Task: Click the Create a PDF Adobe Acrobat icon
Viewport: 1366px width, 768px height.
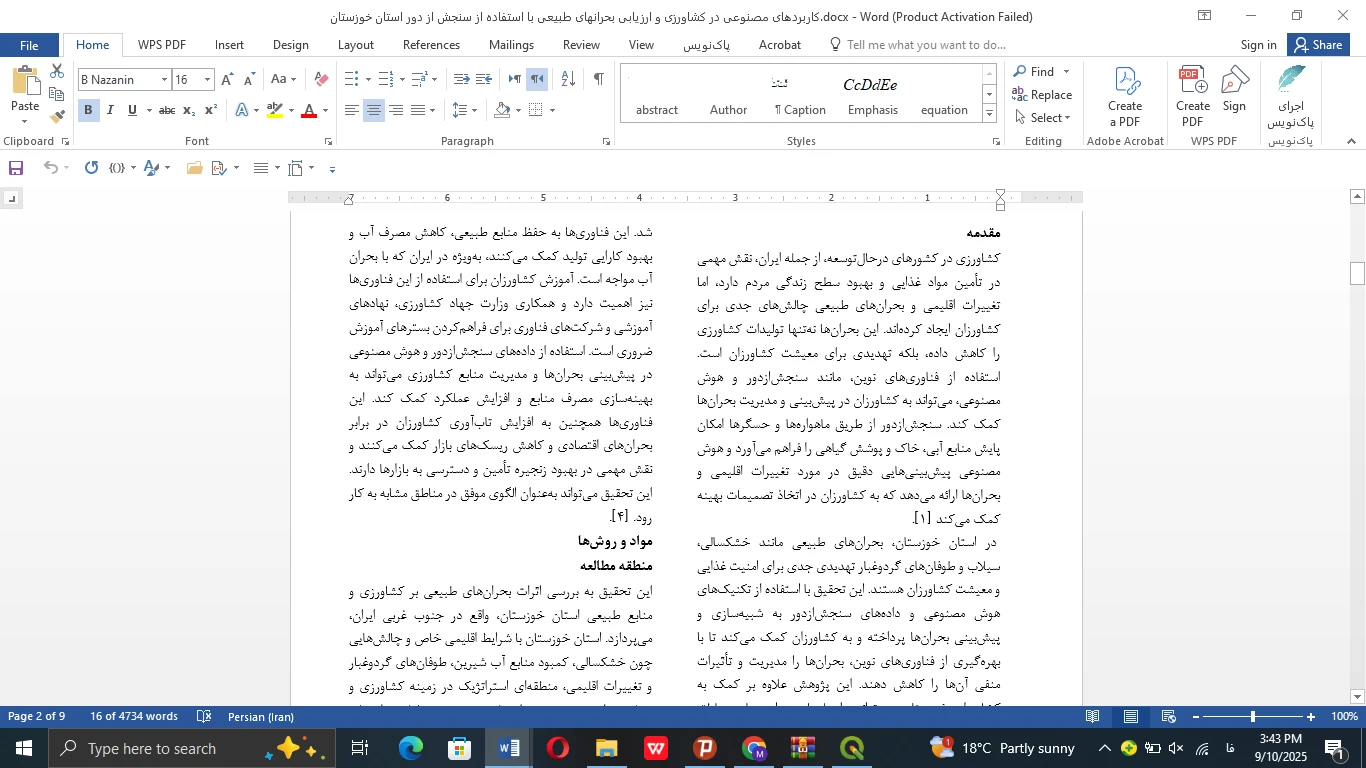Action: (x=1125, y=97)
